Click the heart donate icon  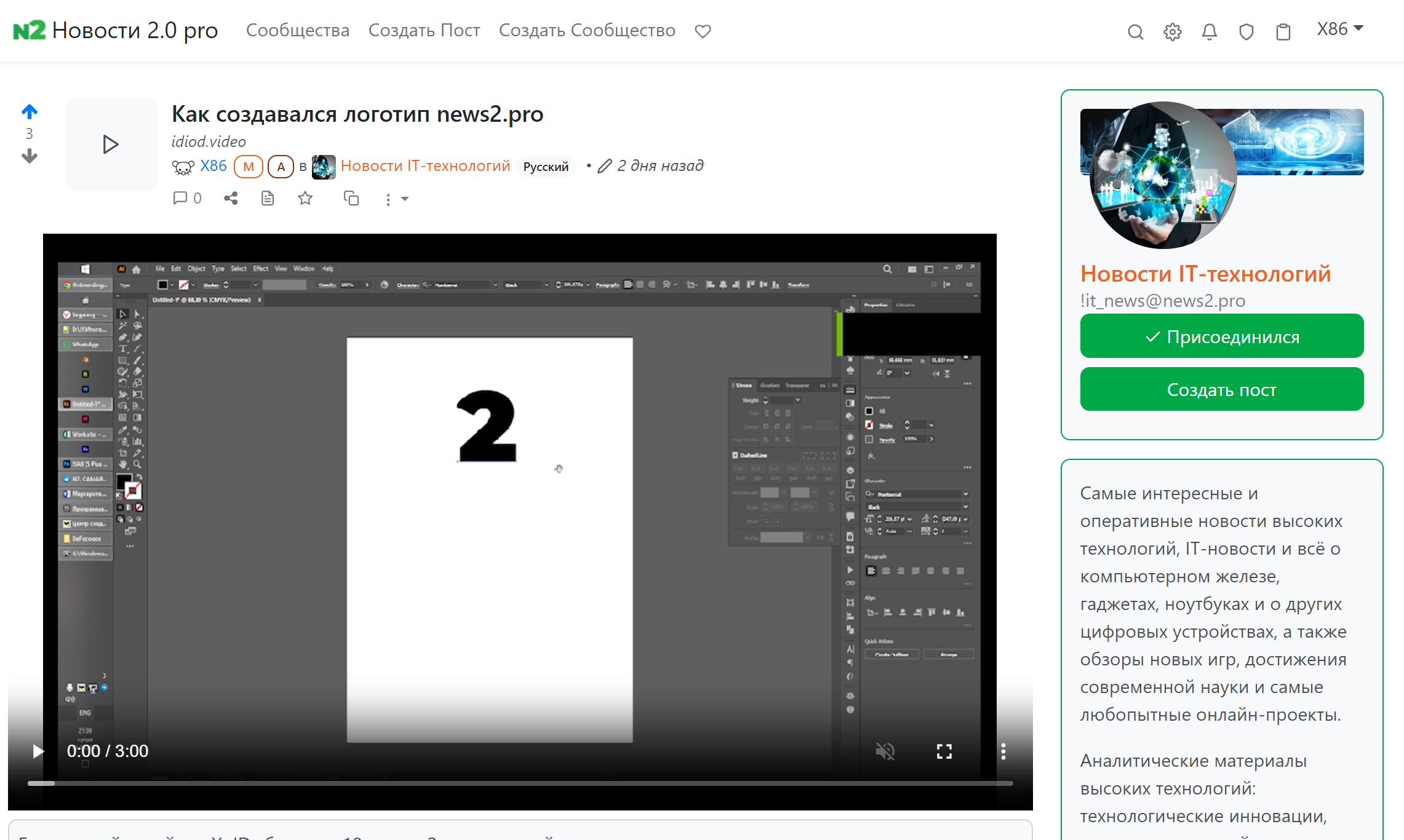[x=703, y=31]
